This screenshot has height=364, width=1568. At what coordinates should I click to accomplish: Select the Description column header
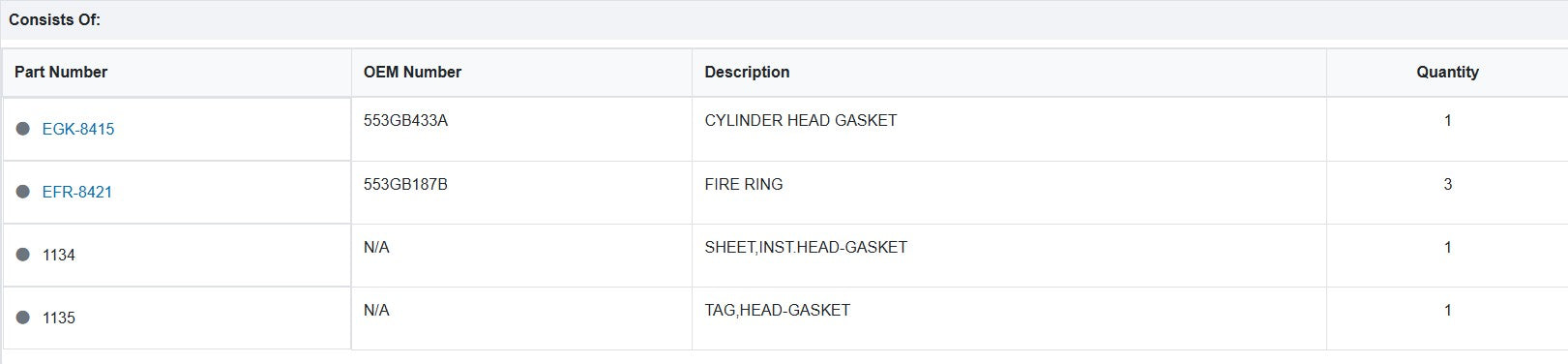747,72
